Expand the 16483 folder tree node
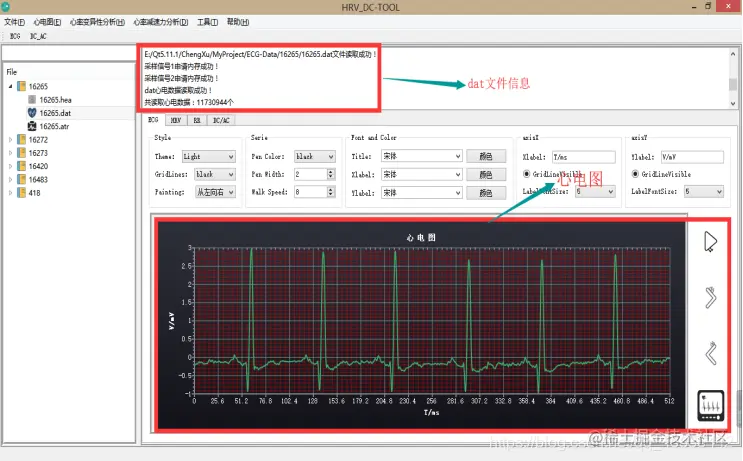Screen dimensions: 743x461 tap(10, 180)
